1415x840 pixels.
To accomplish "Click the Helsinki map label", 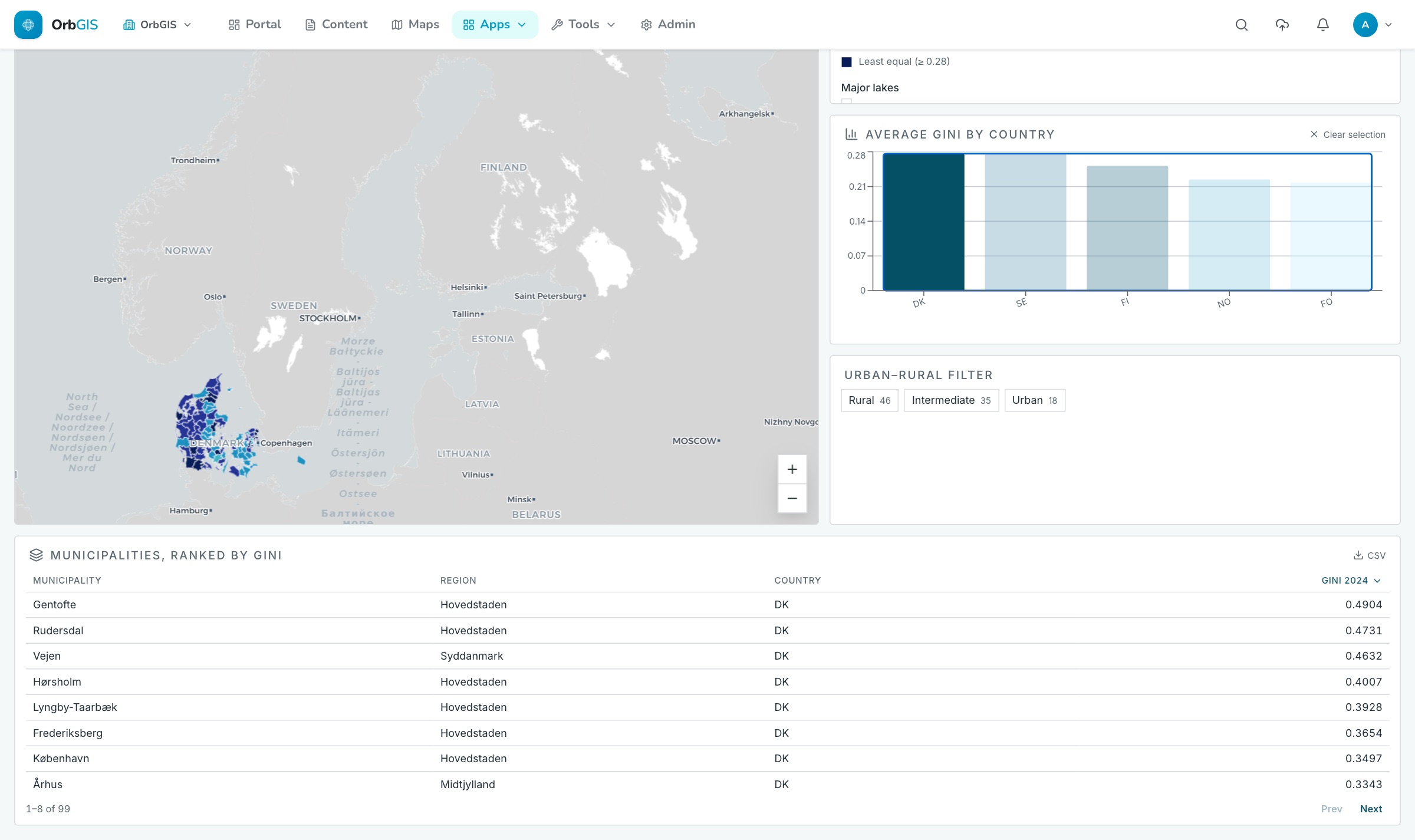I will click(467, 288).
